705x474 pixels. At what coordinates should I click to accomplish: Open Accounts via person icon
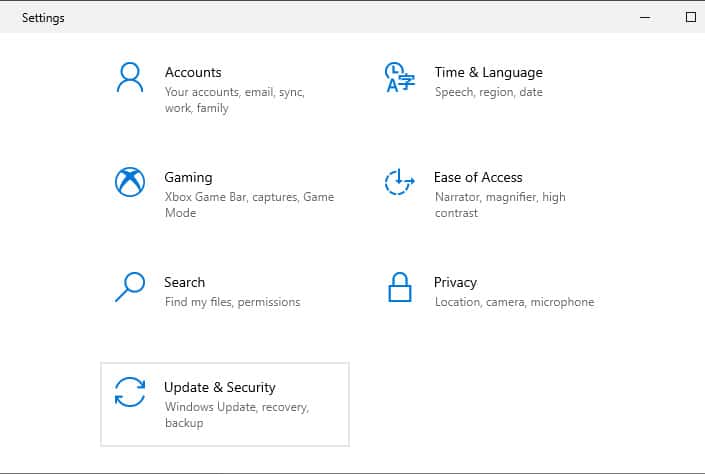pos(130,77)
